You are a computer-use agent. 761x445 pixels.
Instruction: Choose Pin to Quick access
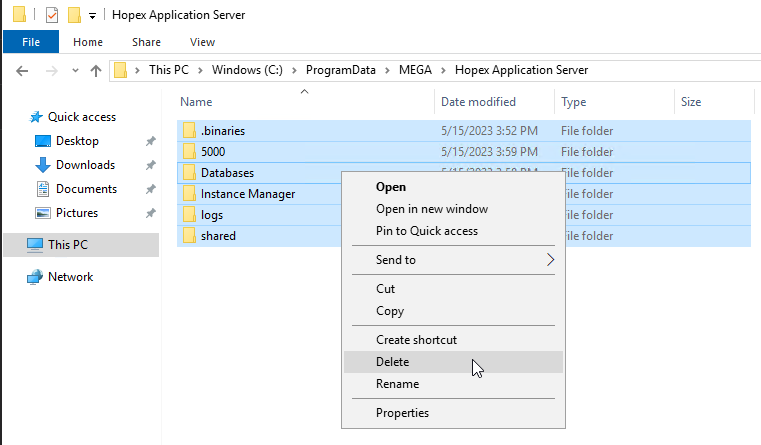[453, 231]
